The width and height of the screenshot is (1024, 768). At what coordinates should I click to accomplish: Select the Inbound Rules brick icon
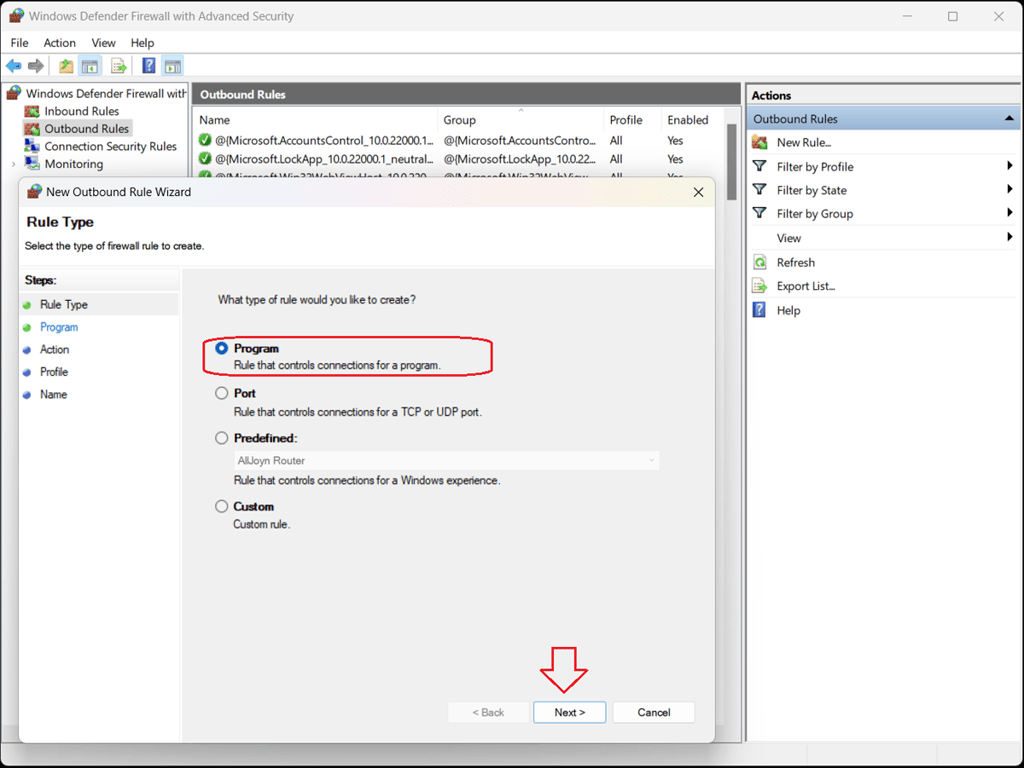click(x=33, y=111)
